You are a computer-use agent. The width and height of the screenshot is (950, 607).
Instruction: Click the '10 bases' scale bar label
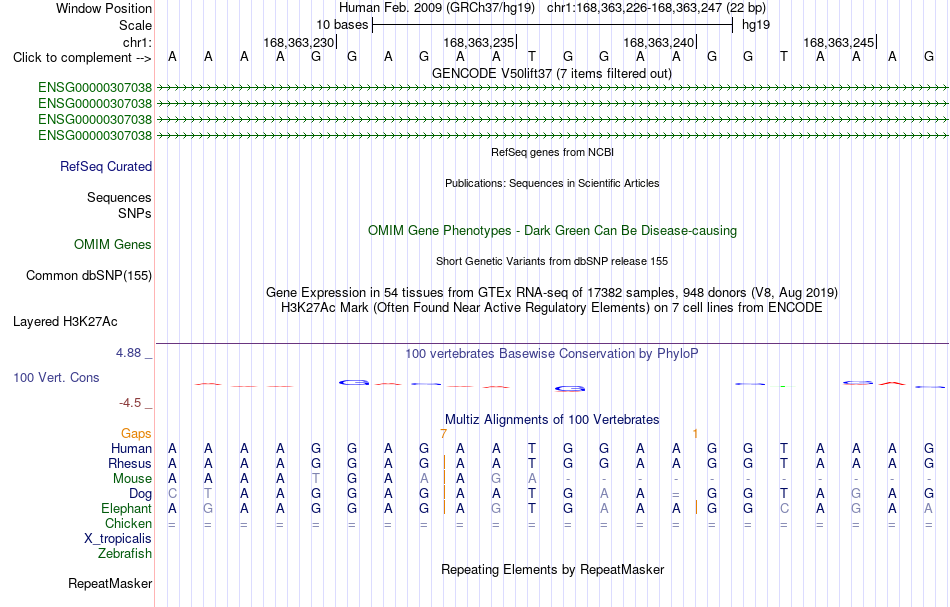point(342,25)
